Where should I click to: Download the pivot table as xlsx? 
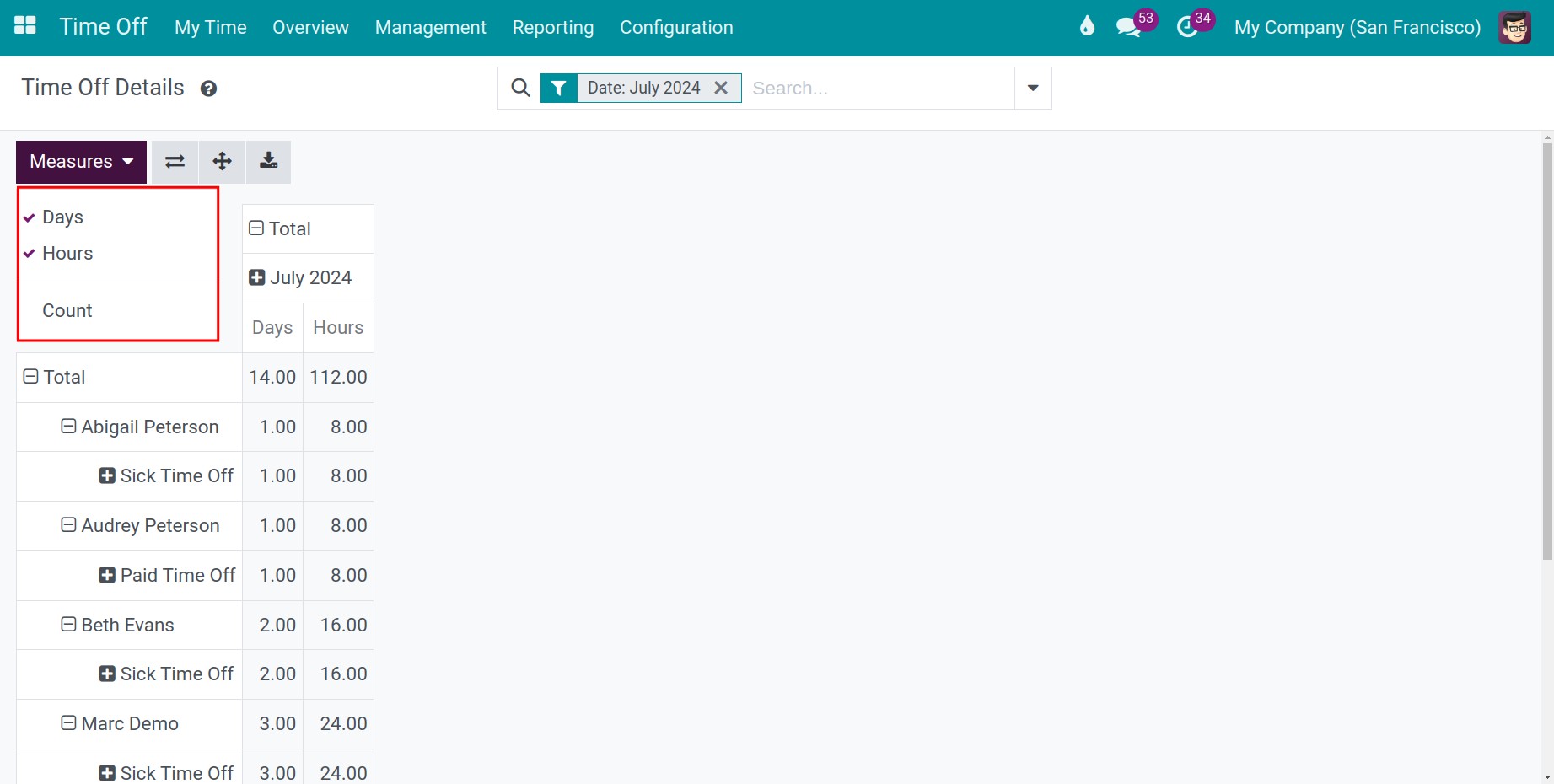coord(268,162)
